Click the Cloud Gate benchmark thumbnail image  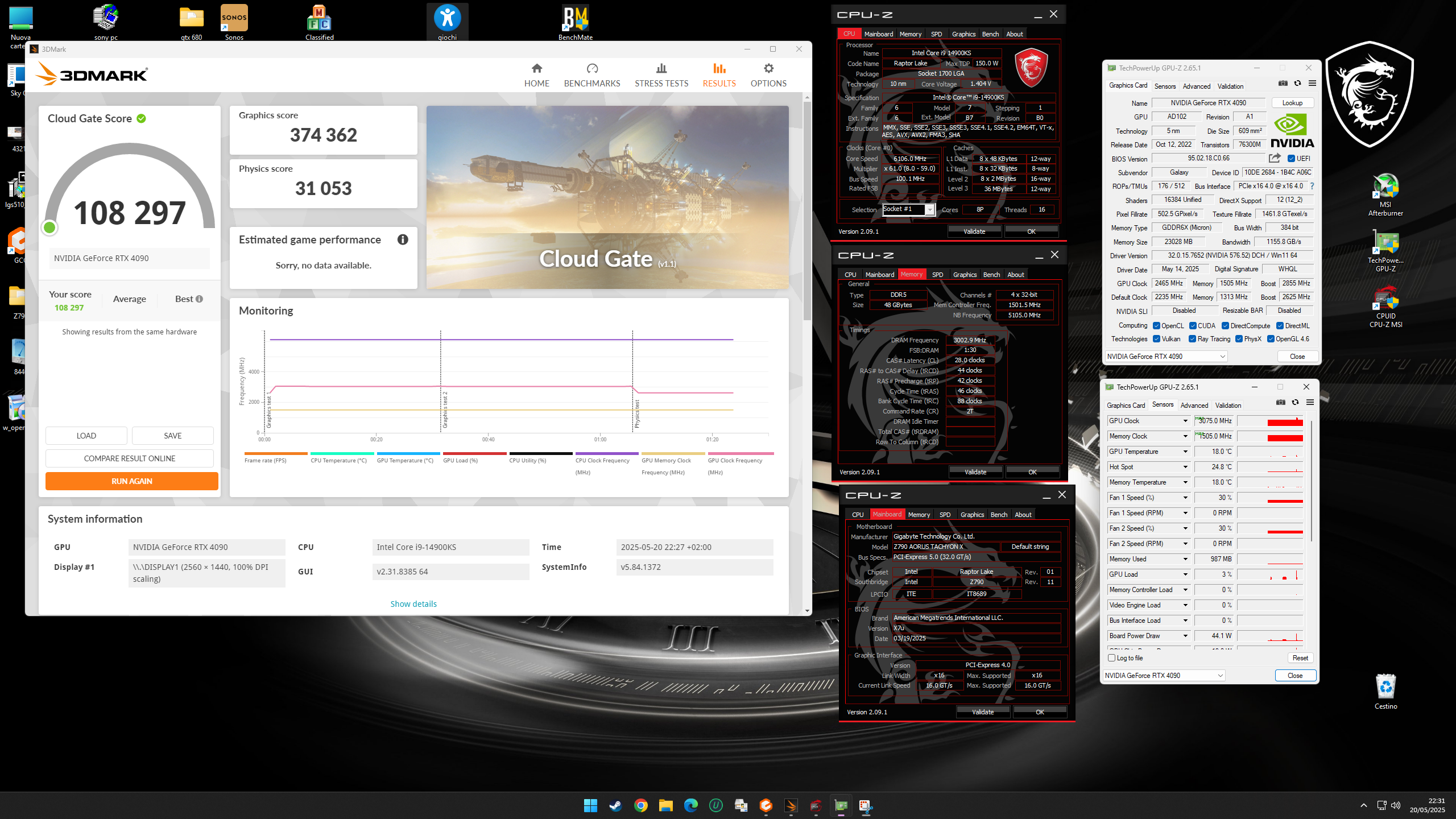[x=607, y=197]
